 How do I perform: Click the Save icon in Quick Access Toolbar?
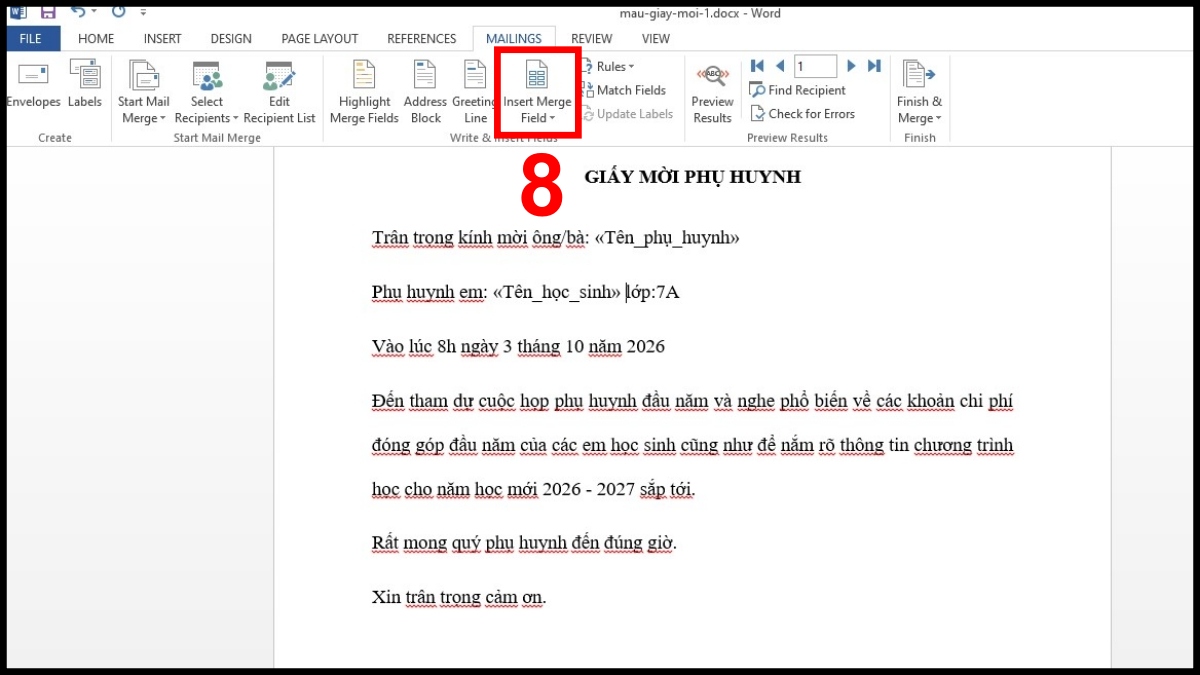click(47, 12)
